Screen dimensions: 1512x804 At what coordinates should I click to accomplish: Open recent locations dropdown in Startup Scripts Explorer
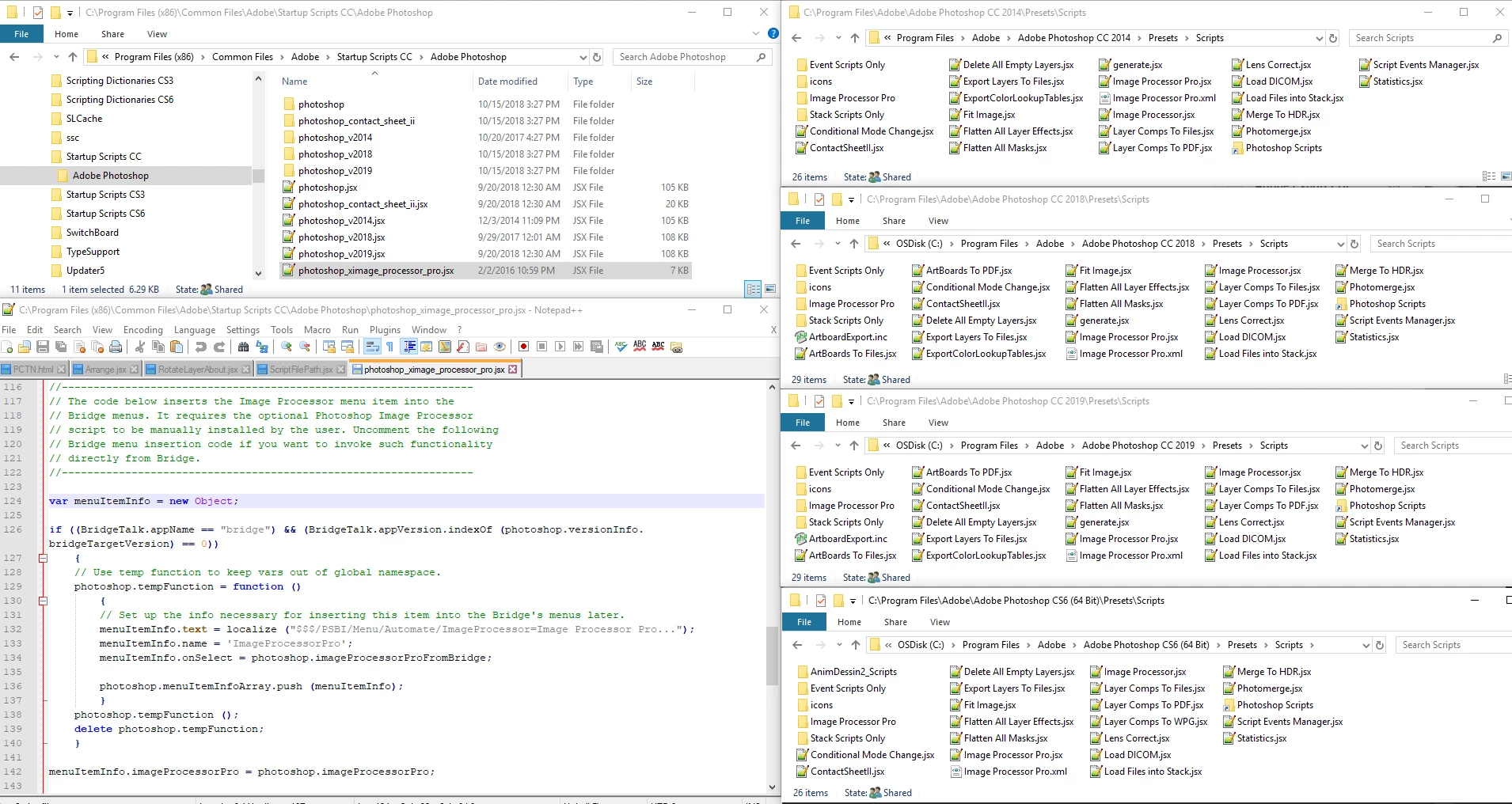coord(56,57)
